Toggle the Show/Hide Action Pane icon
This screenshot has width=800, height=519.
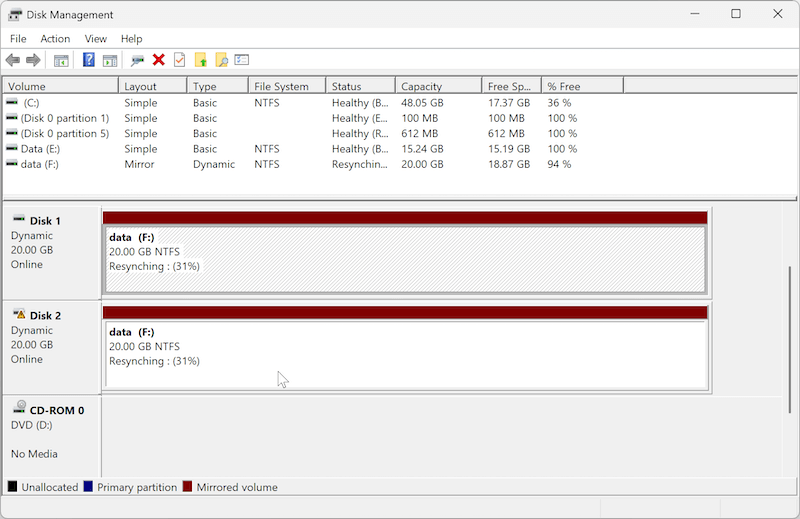(110, 61)
